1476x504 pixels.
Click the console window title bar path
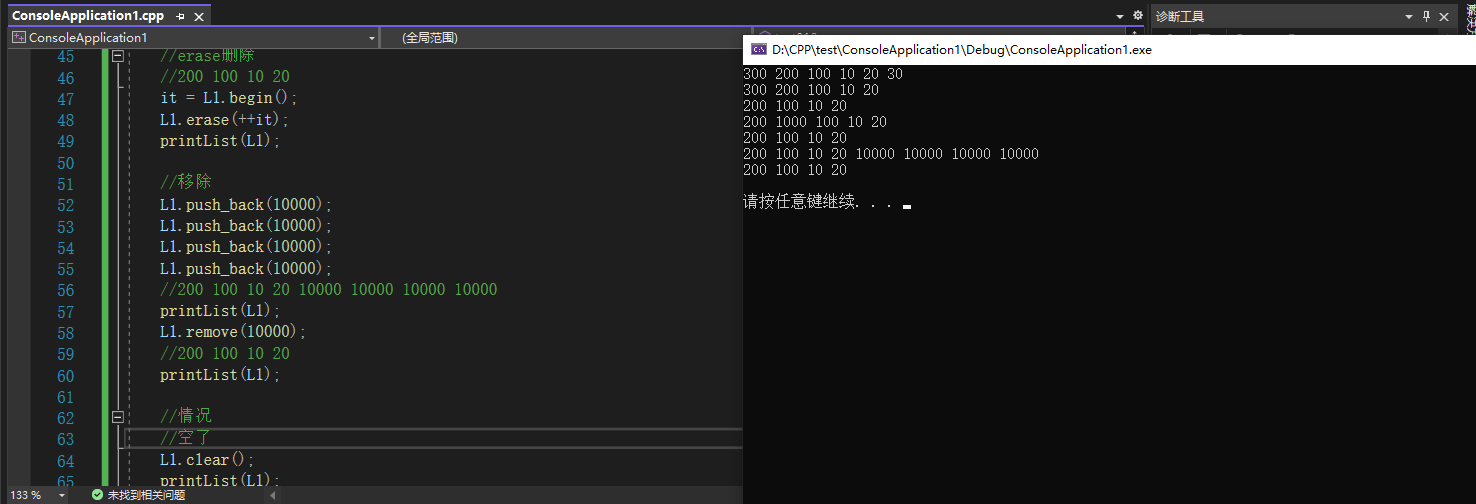tap(962, 49)
